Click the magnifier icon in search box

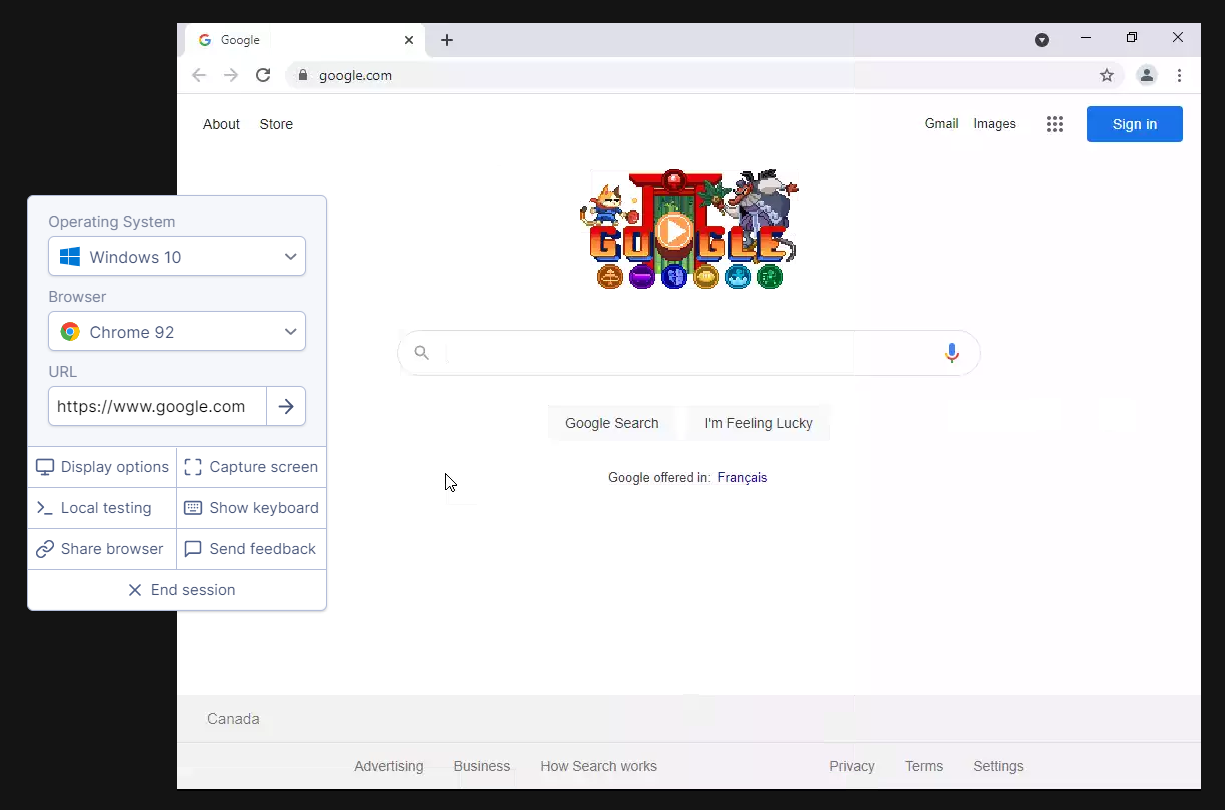point(422,353)
